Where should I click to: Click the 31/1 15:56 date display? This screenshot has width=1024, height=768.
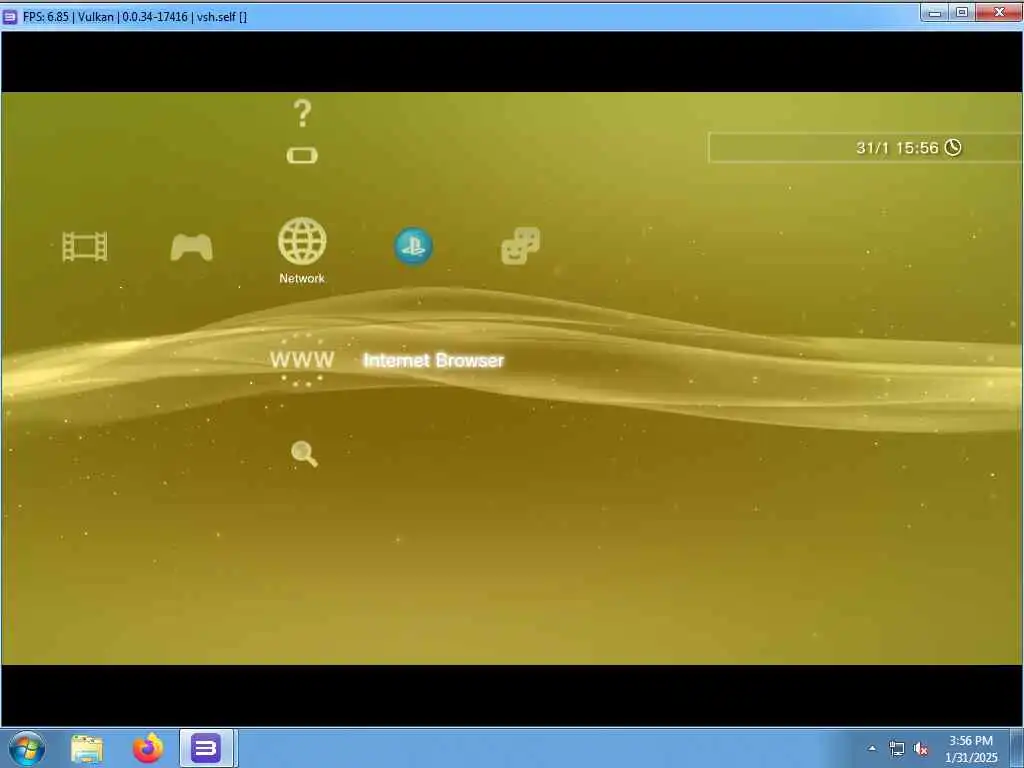coord(897,148)
